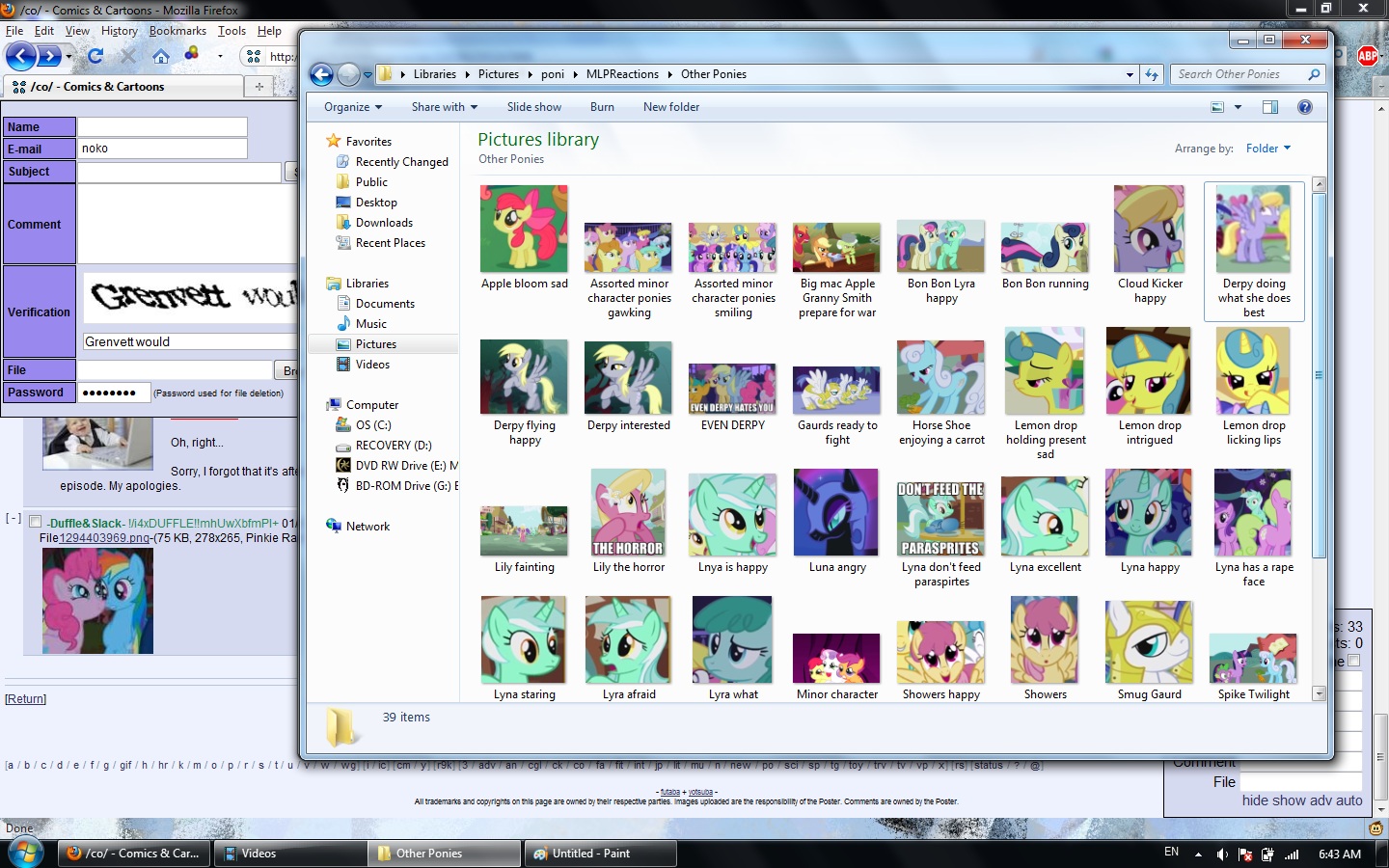Screen dimensions: 1389x868
Task: Open the Firefox Tools menu
Action: [x=231, y=31]
